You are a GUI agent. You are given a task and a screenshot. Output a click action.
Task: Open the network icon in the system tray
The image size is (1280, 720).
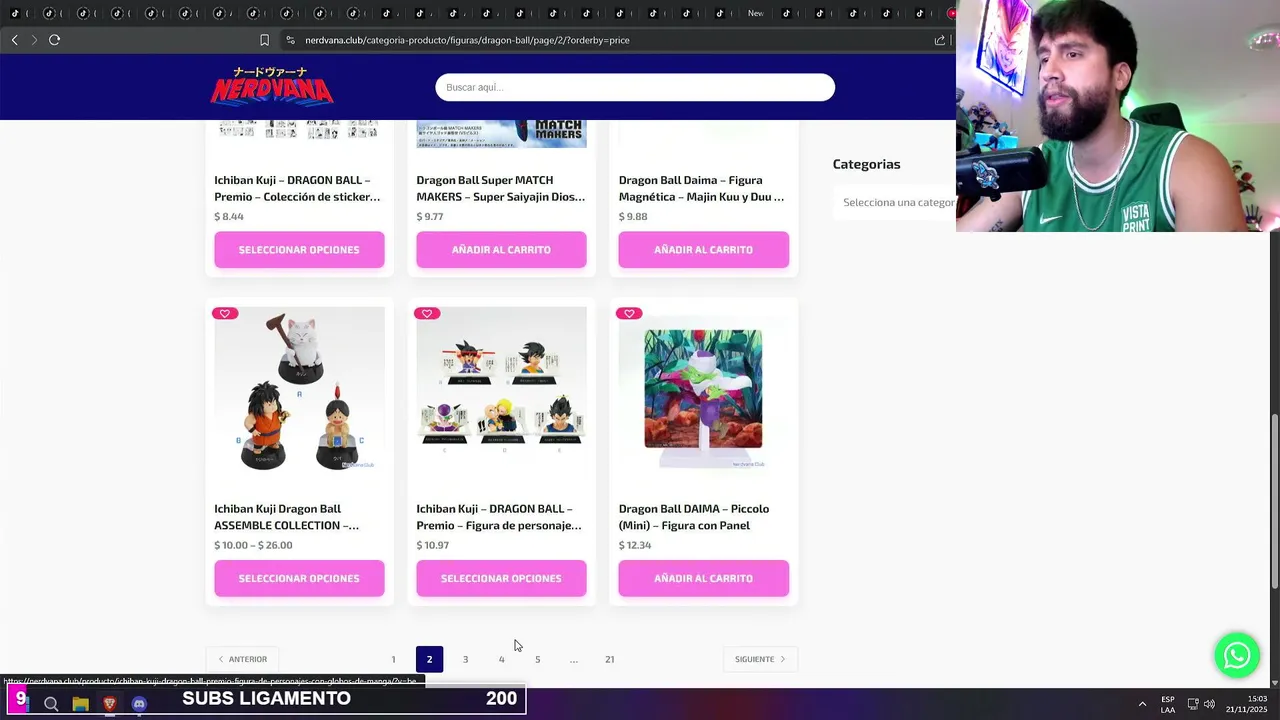(1193, 704)
